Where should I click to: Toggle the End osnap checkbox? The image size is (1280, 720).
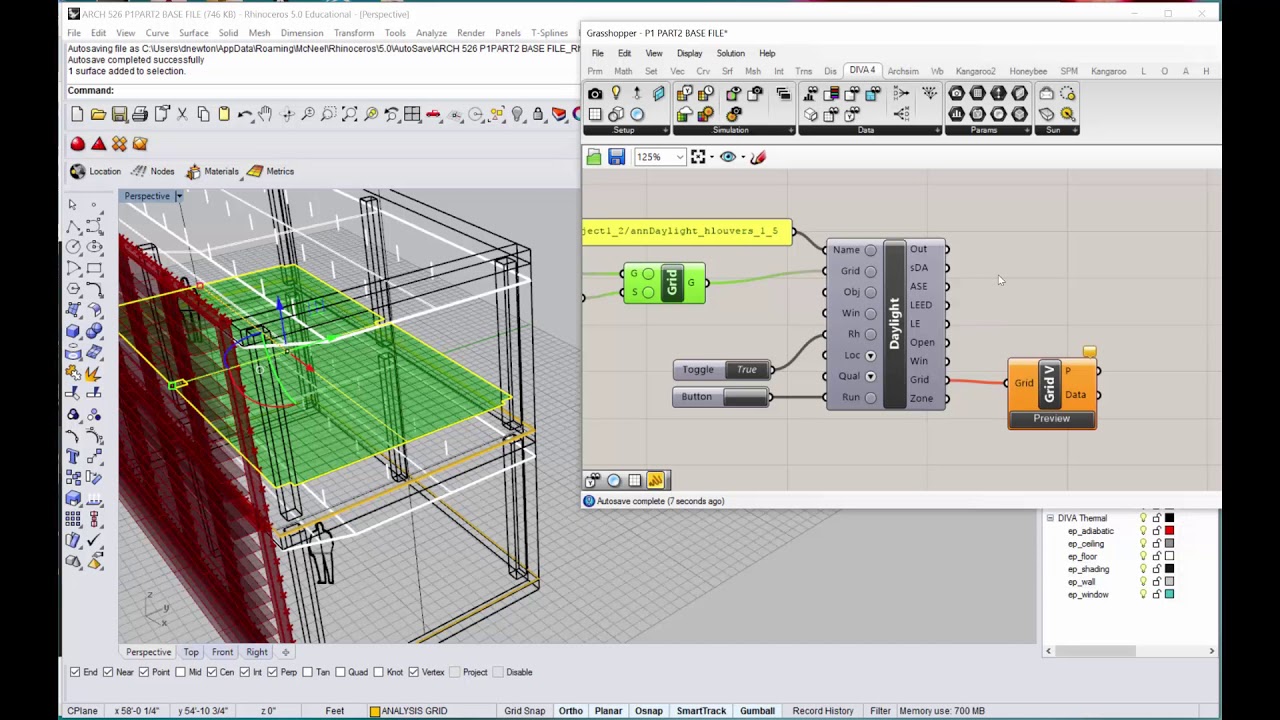75,672
